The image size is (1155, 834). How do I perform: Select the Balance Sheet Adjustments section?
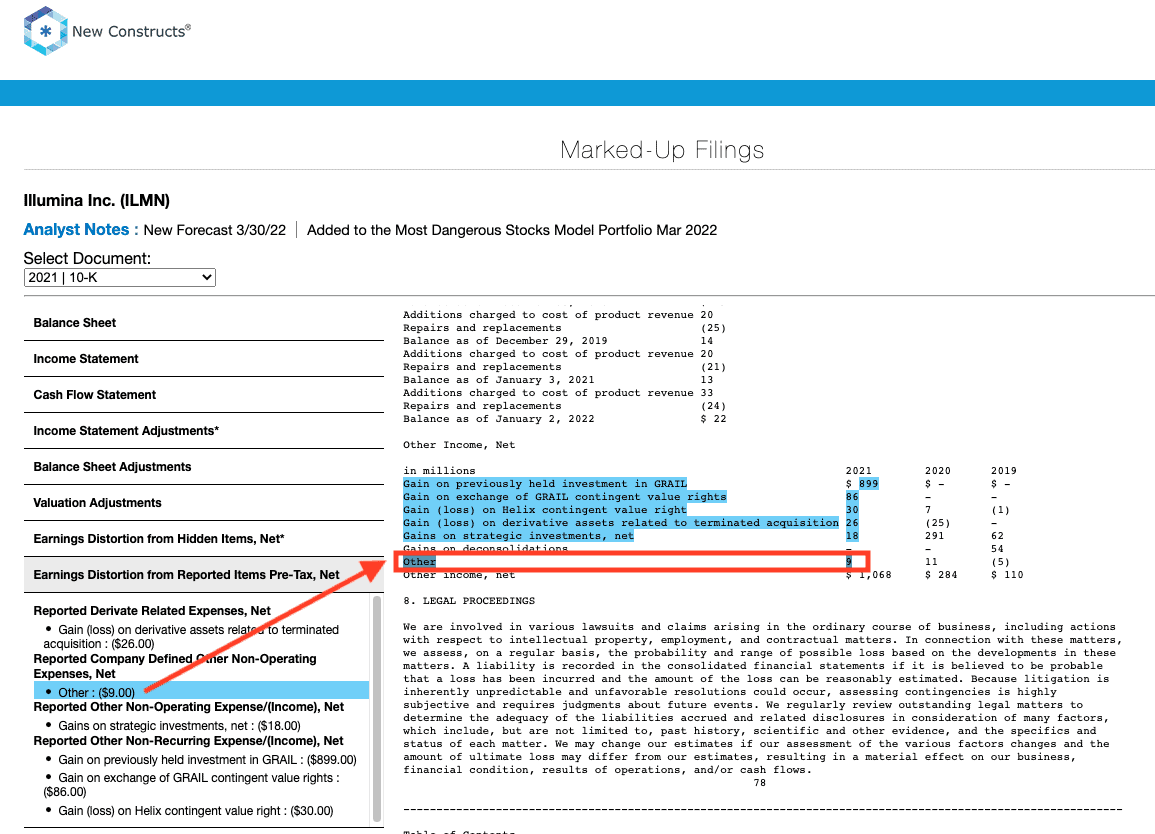click(x=204, y=467)
